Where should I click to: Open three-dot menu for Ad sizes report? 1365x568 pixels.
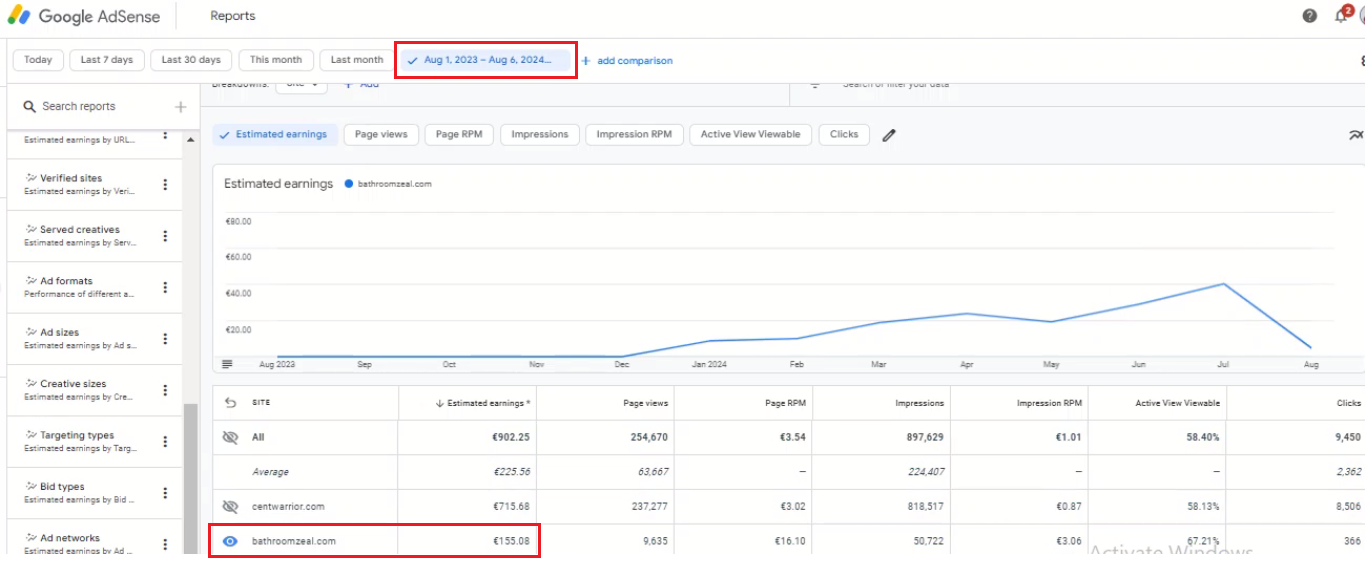click(x=165, y=339)
